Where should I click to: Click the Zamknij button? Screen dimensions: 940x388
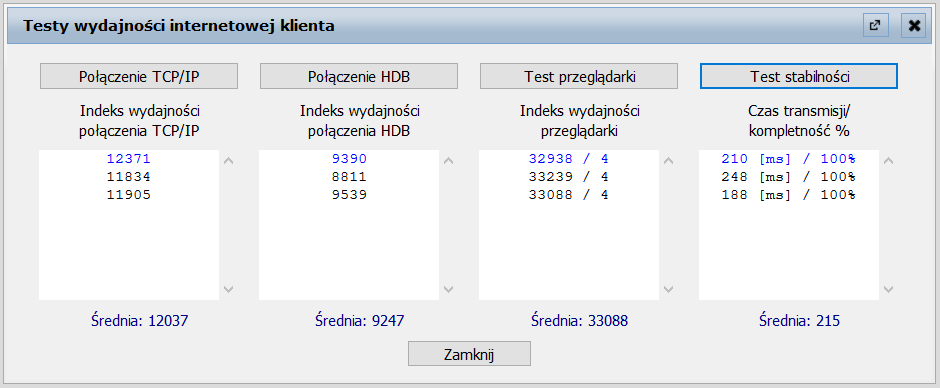pyautogui.click(x=469, y=354)
